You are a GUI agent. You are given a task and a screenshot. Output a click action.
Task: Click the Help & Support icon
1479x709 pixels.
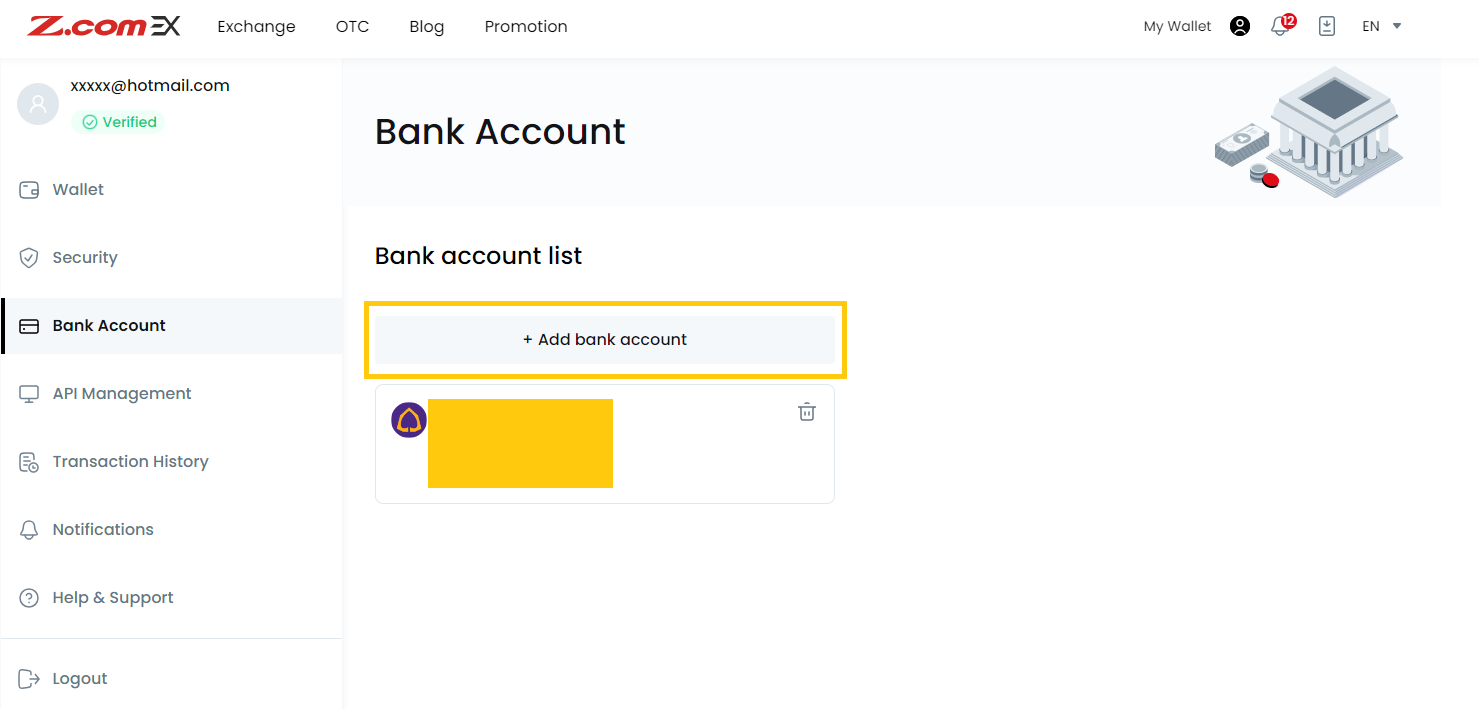(29, 597)
